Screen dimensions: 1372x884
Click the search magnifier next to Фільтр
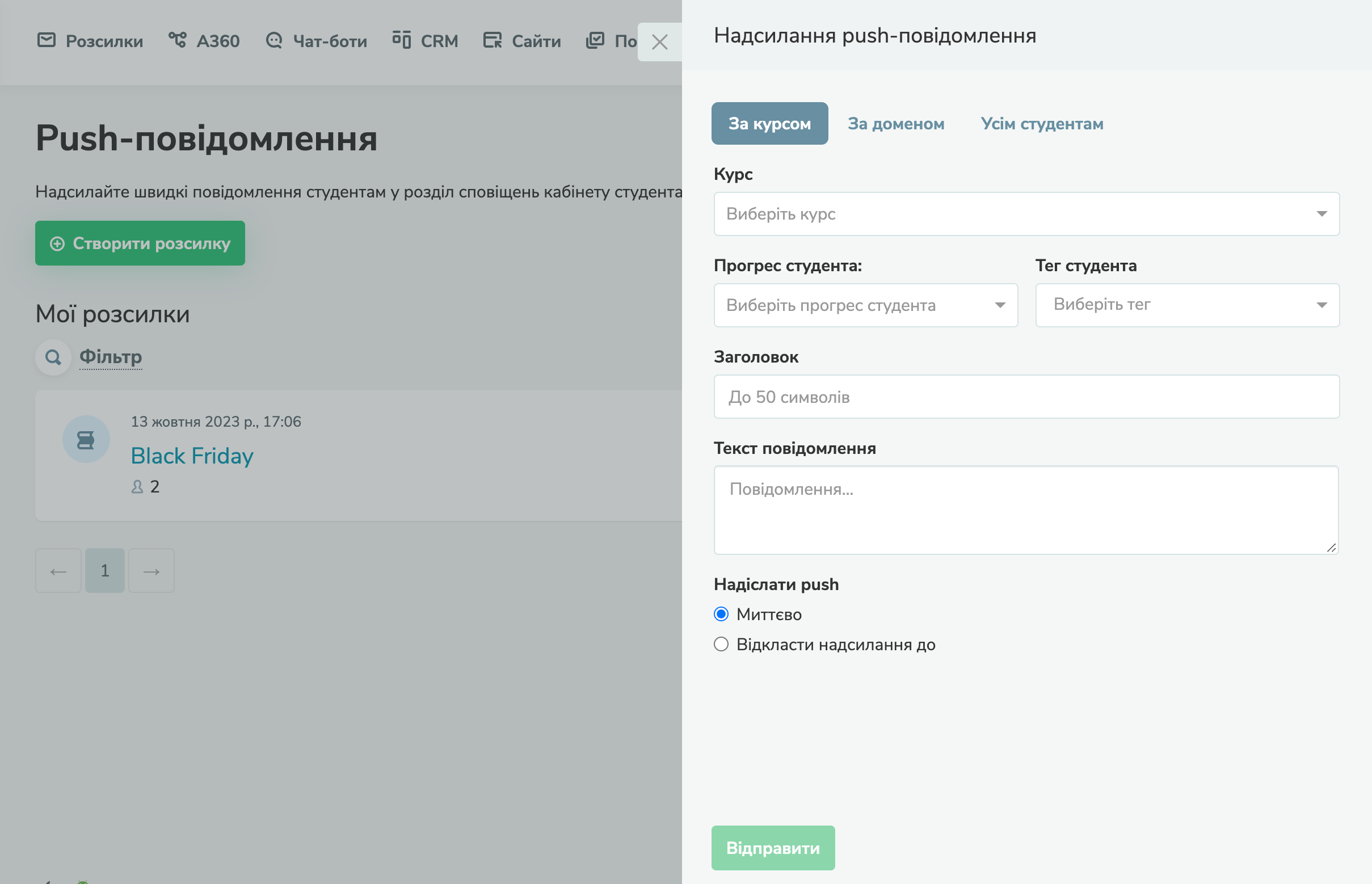(x=53, y=356)
